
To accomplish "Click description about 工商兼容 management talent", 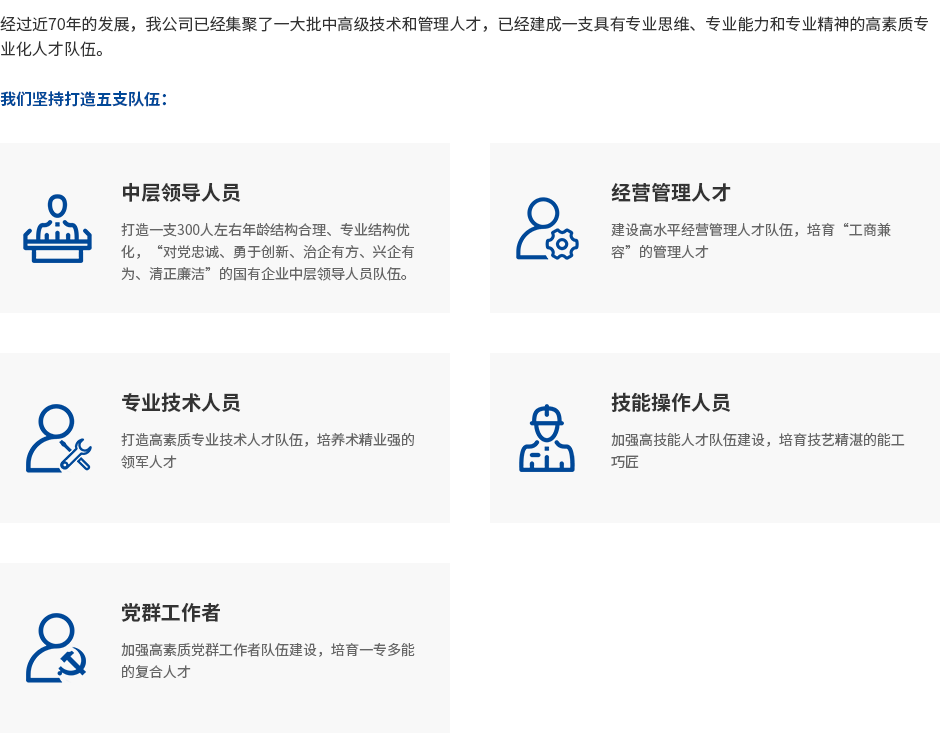I will 751,230.
